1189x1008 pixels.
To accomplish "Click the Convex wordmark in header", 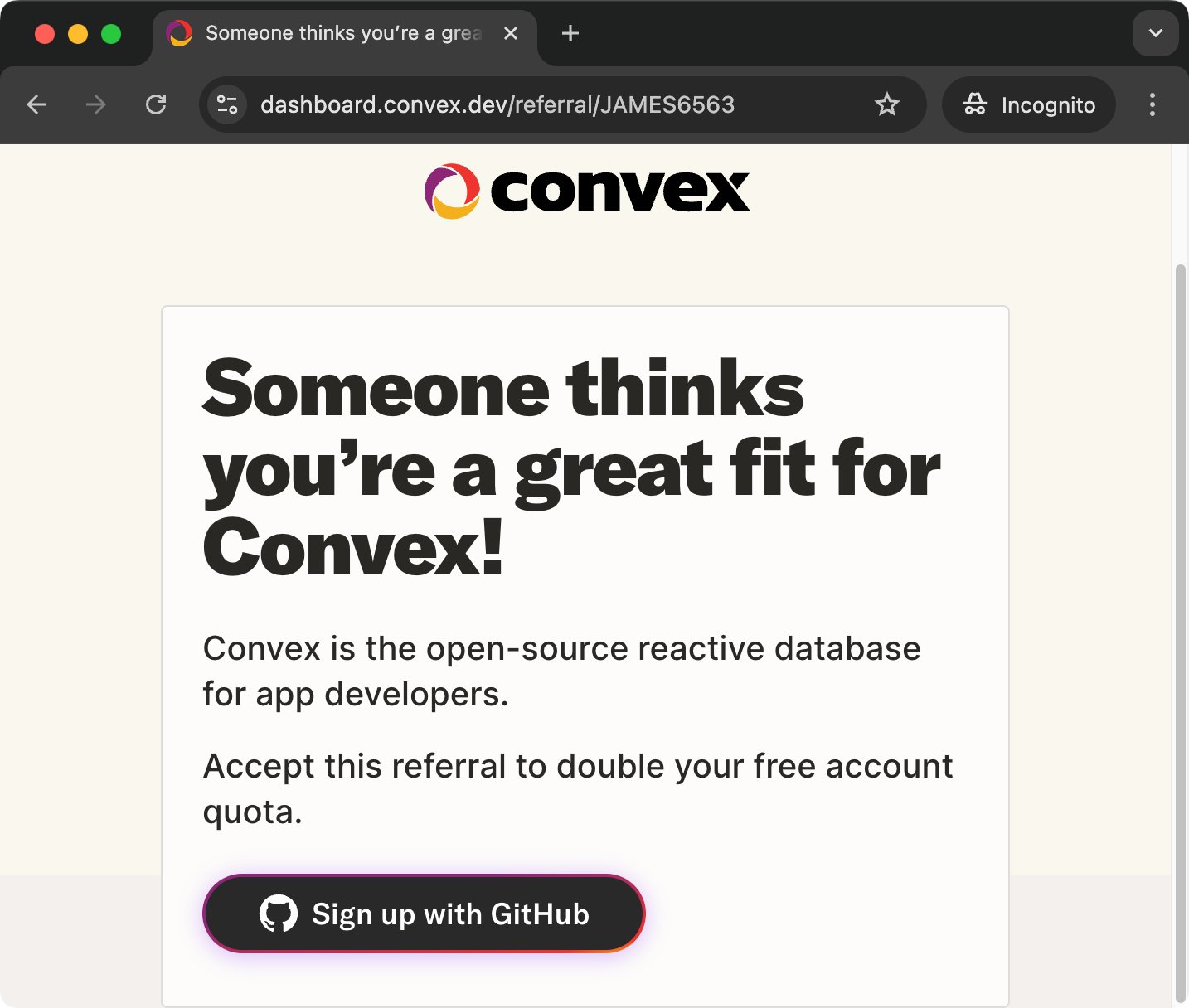I will pos(620,191).
